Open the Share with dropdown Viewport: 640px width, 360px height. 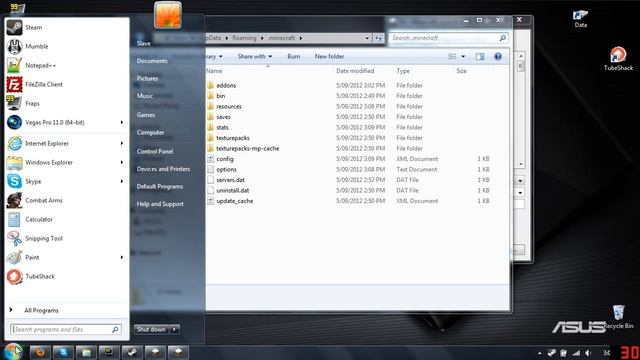pos(255,56)
